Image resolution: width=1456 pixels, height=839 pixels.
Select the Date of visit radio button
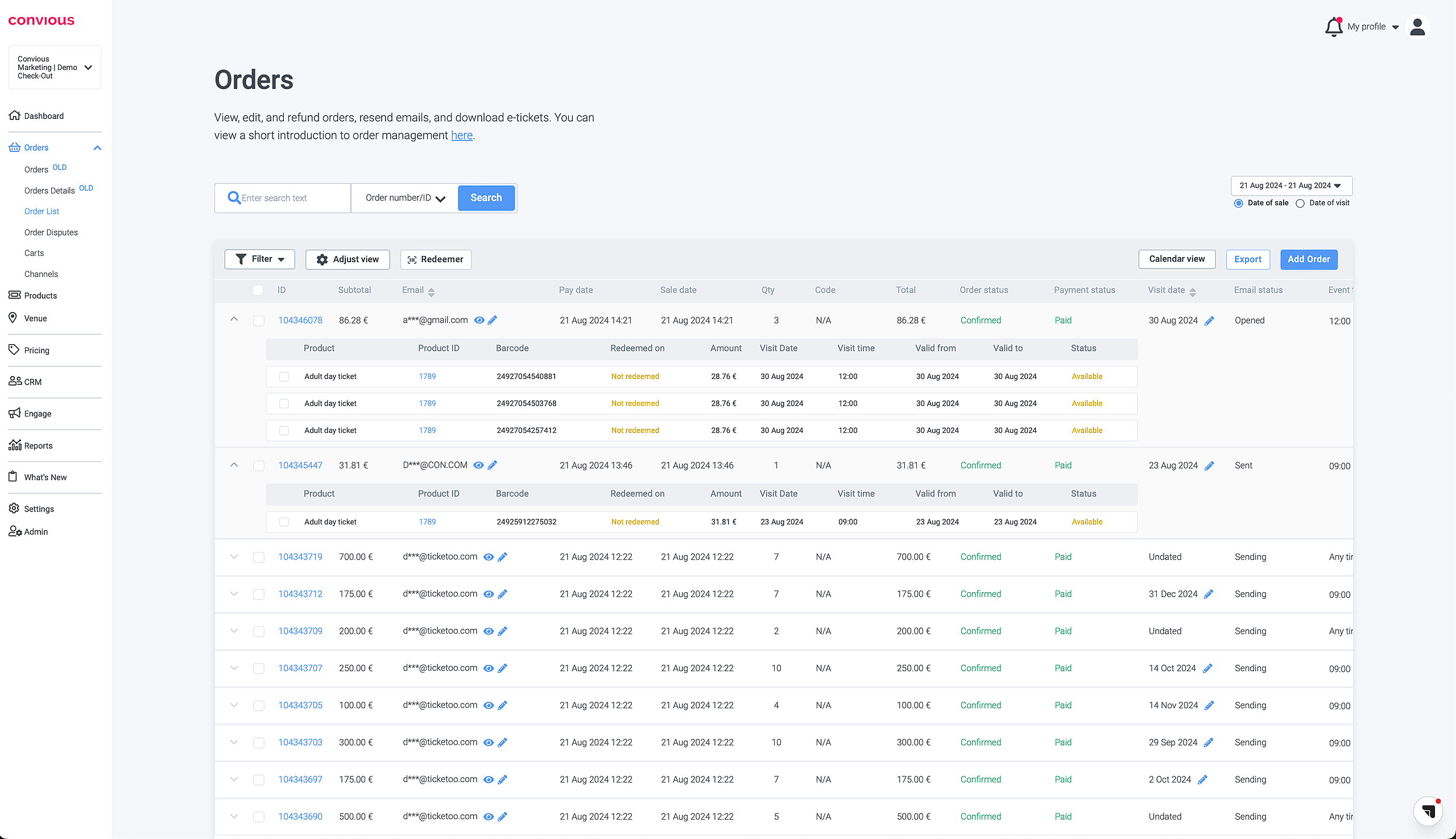(1300, 204)
